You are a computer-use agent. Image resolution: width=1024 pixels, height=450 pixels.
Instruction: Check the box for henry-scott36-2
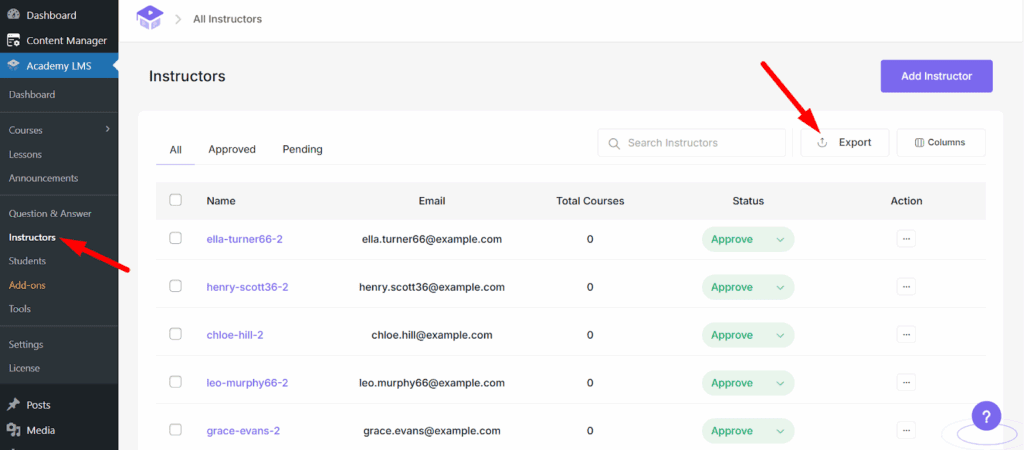click(176, 287)
